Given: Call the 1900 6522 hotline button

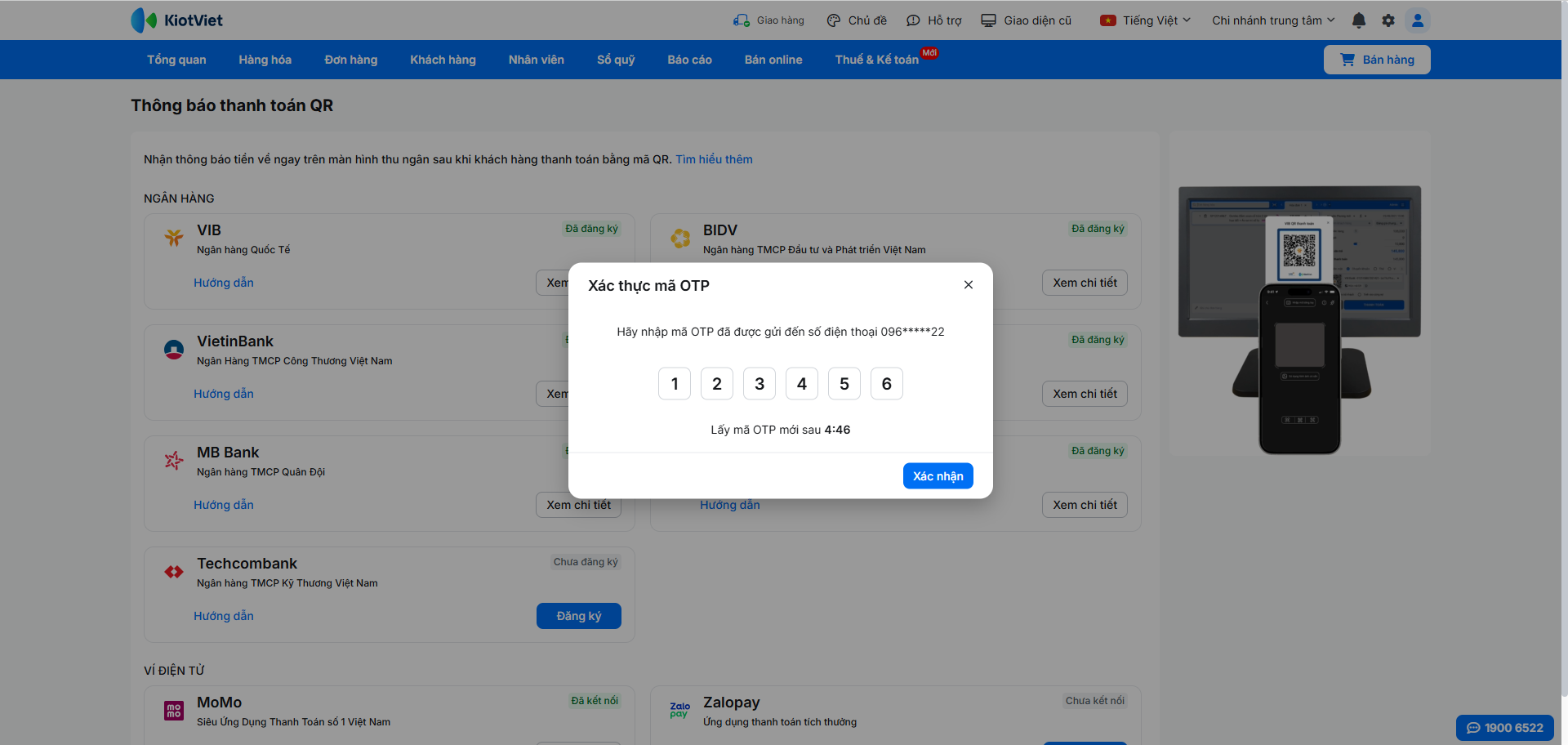Looking at the screenshot, I should point(1505,728).
